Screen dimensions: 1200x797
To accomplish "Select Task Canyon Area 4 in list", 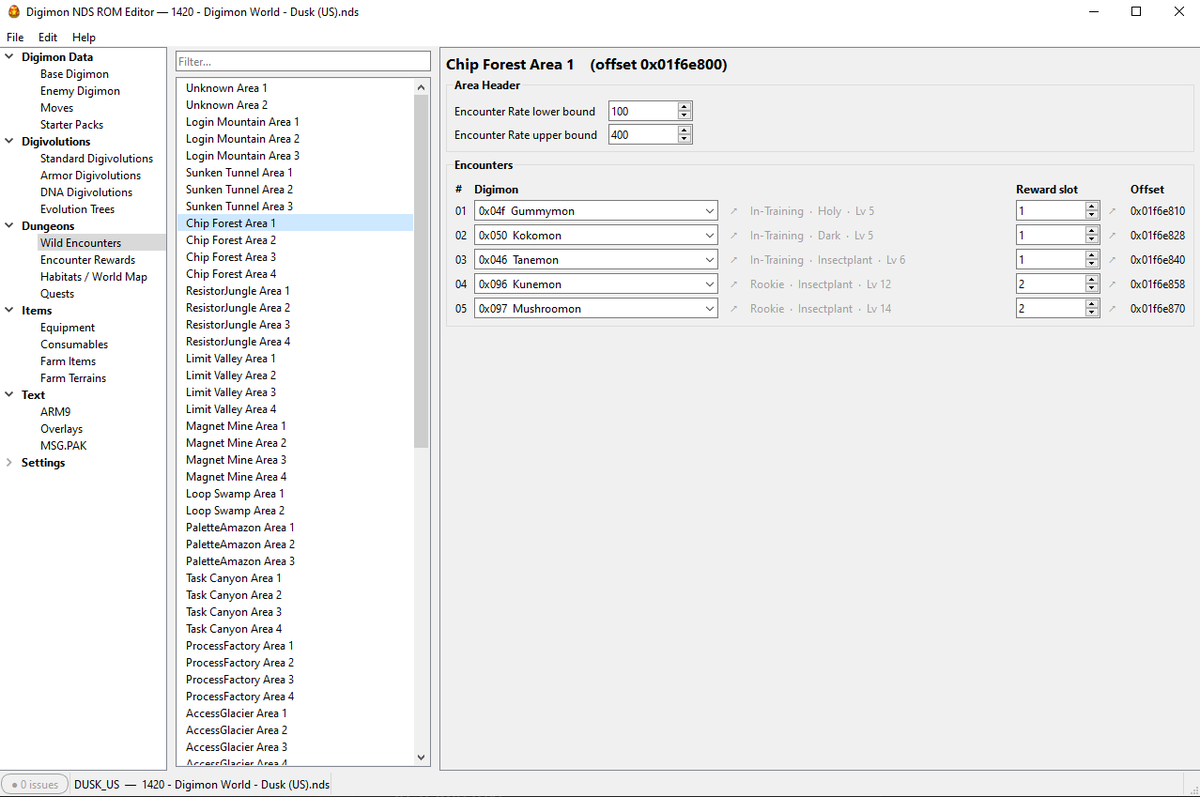I will 295,629.
